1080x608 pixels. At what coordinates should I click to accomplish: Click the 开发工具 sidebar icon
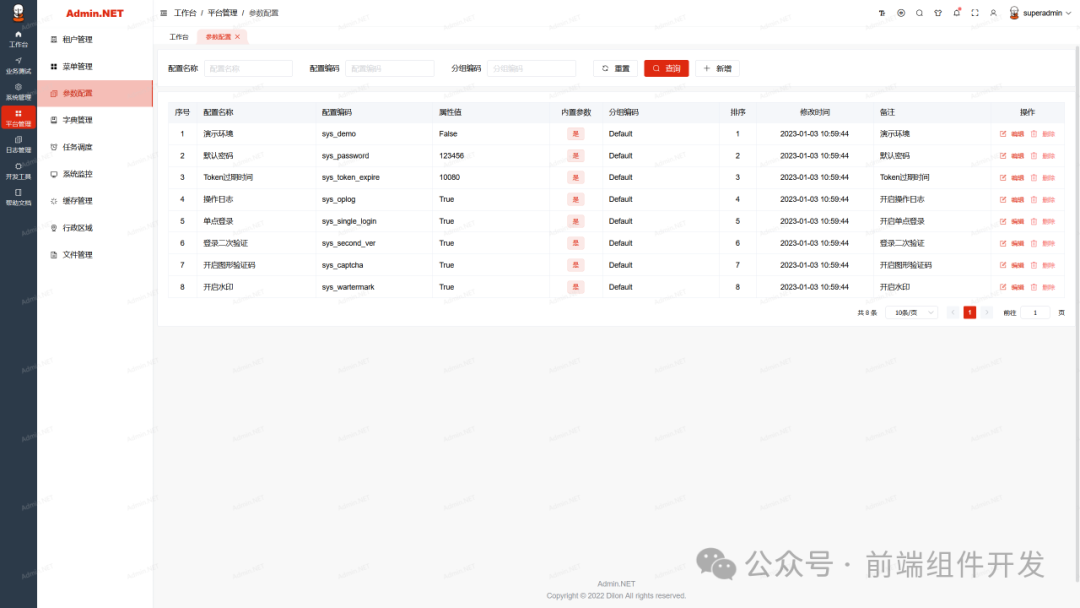[x=17, y=162]
